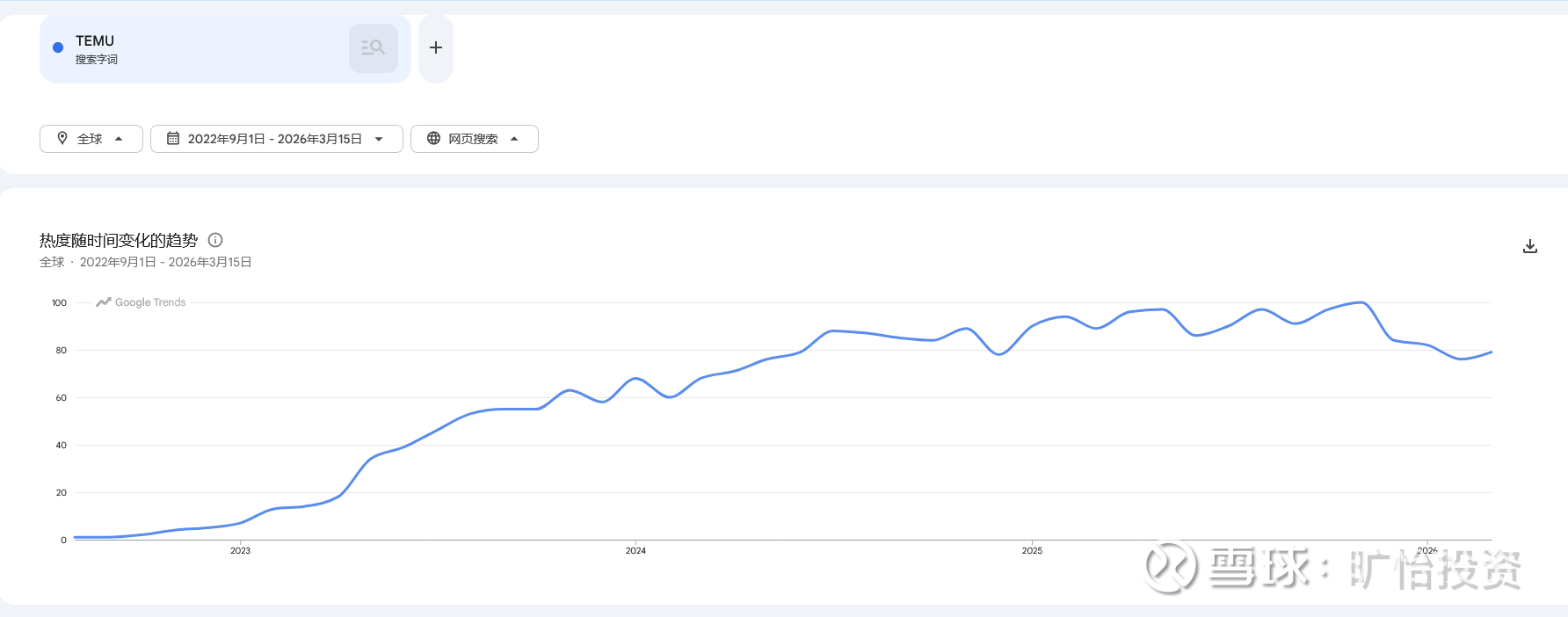Click the search-term explore icon beside TEMU
Image resolution: width=1568 pixels, height=617 pixels.
374,48
